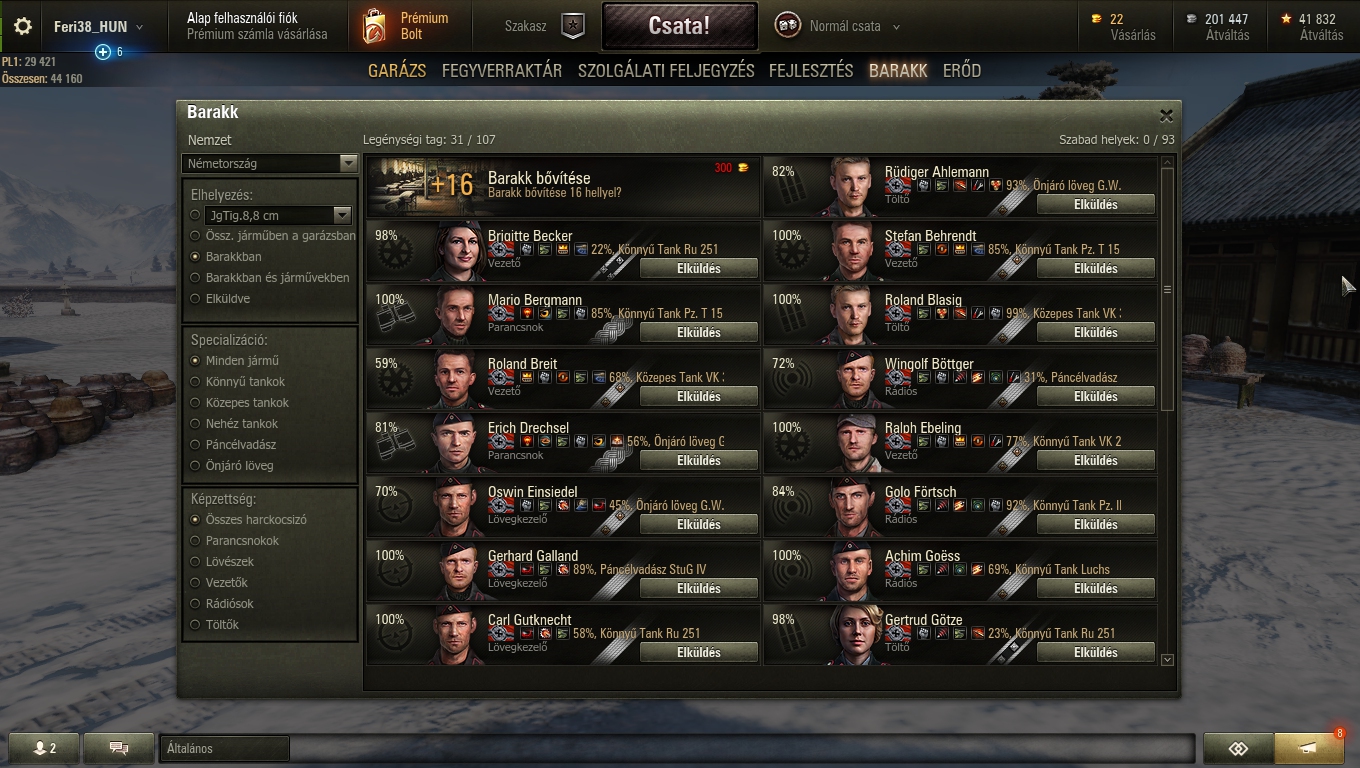Open the JgTig.8,8 cm vehicle dropdown
1360x768 pixels.
[x=278, y=215]
